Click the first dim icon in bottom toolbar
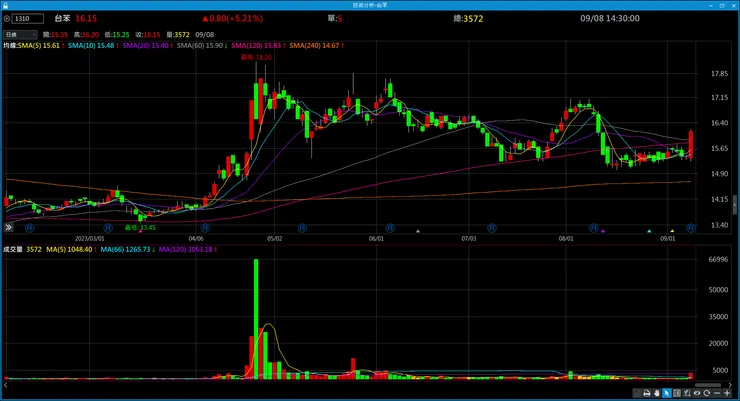 tap(637, 393)
